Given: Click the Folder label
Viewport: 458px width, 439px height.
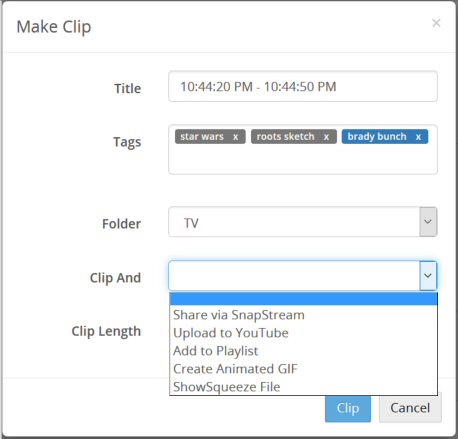Looking at the screenshot, I should [x=121, y=224].
